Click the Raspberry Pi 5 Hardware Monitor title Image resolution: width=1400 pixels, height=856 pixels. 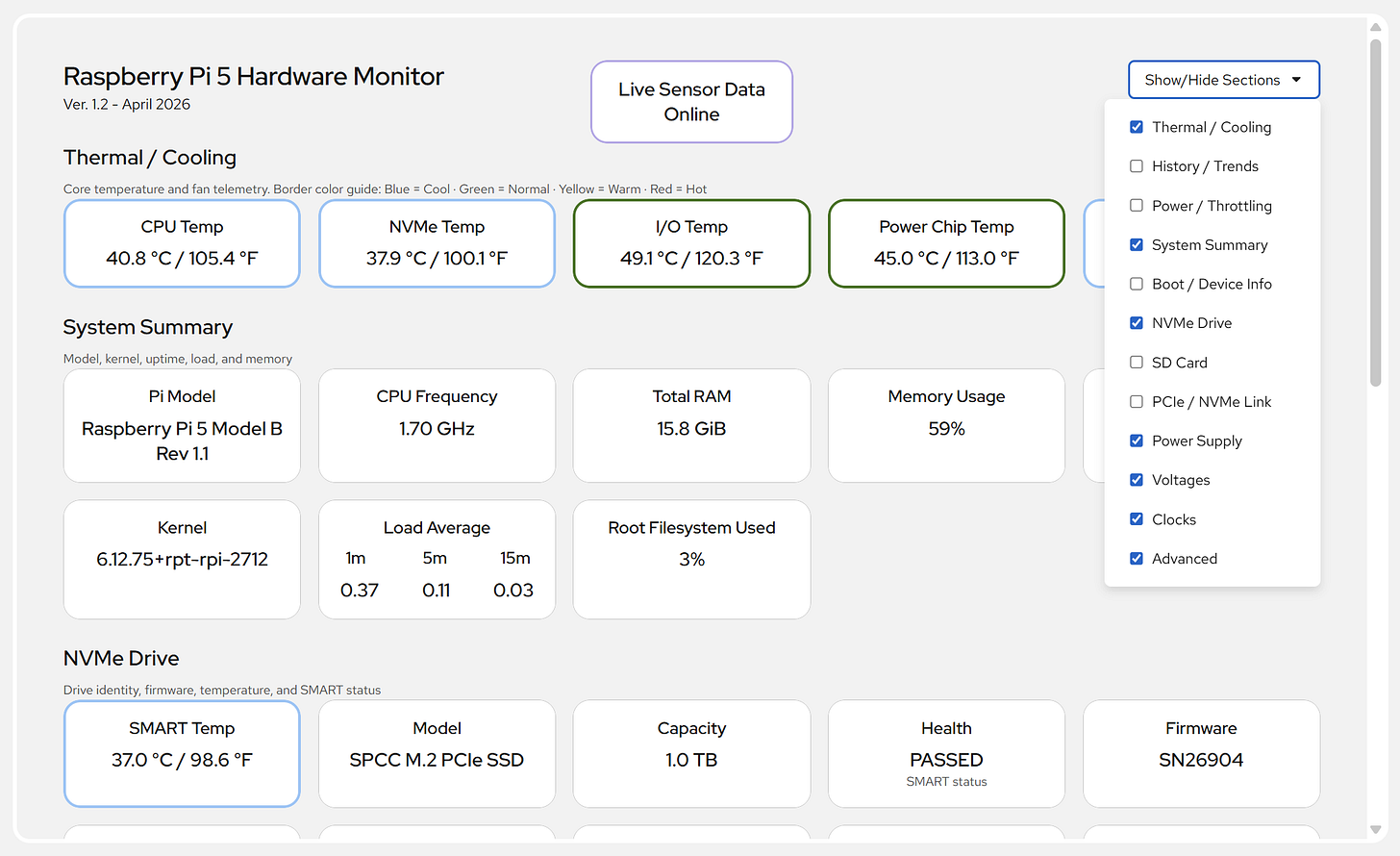click(x=254, y=76)
